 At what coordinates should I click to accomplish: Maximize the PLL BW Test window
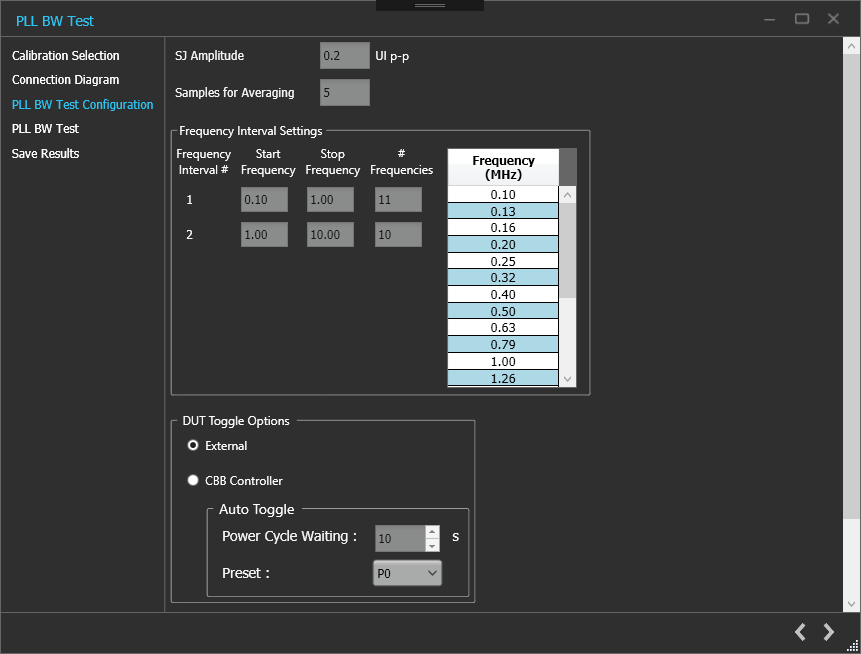click(801, 19)
